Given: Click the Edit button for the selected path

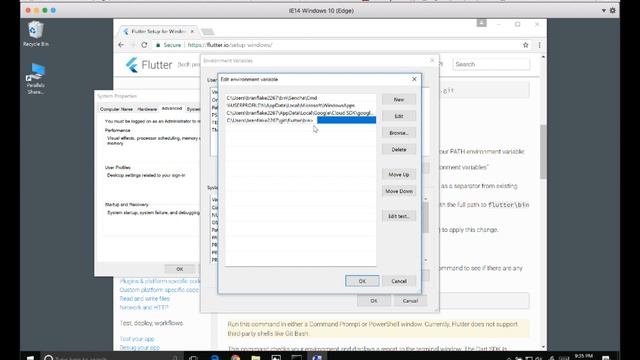Looking at the screenshot, I should pyautogui.click(x=399, y=116).
